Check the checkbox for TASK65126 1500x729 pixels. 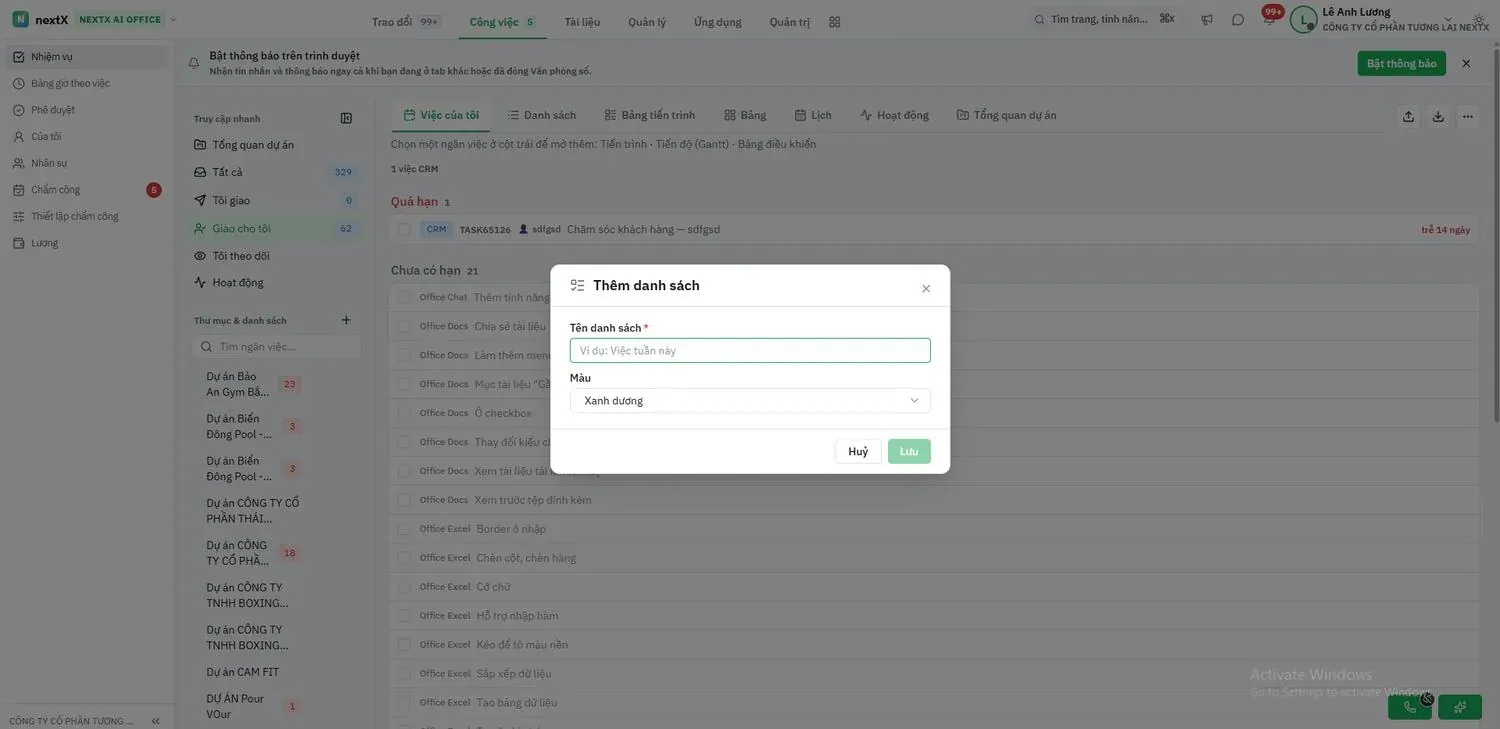404,229
